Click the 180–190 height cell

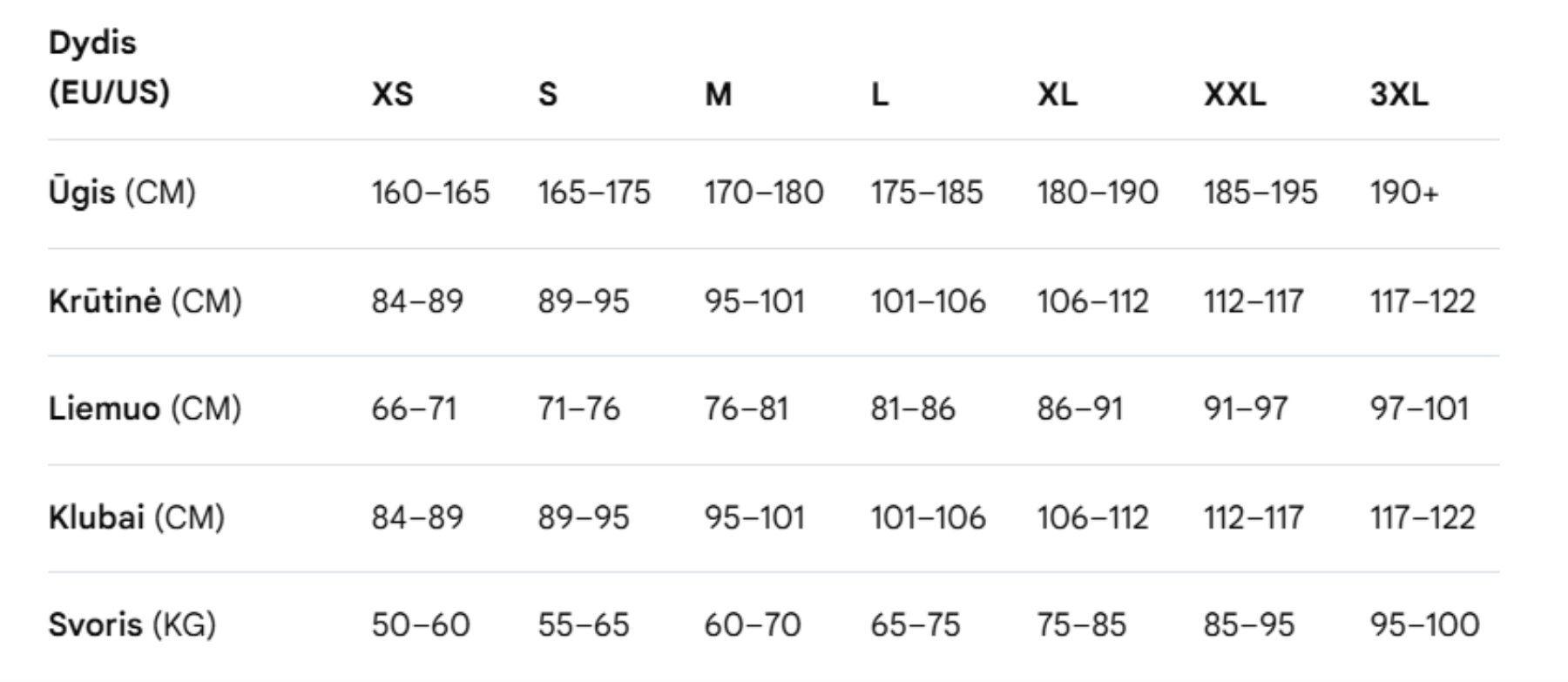click(1098, 192)
